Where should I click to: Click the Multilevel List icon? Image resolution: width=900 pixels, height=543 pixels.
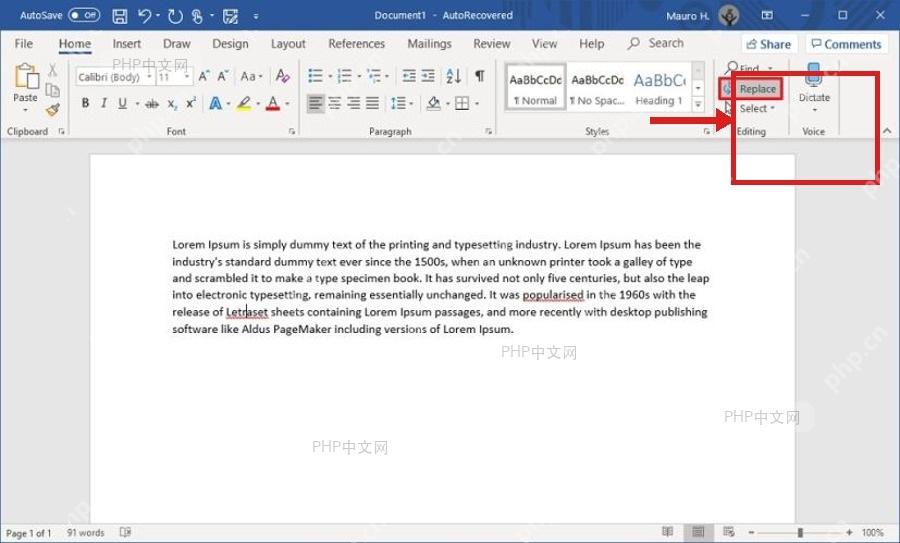pyautogui.click(x=374, y=76)
